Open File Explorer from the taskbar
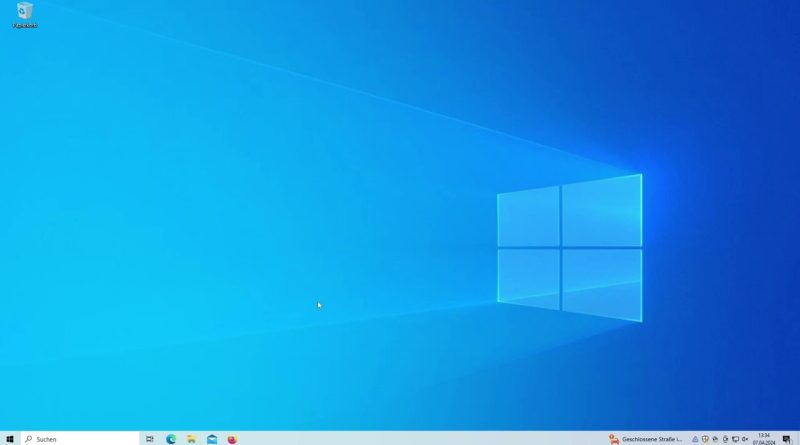Viewport: 800px width, 445px height. pyautogui.click(x=191, y=439)
